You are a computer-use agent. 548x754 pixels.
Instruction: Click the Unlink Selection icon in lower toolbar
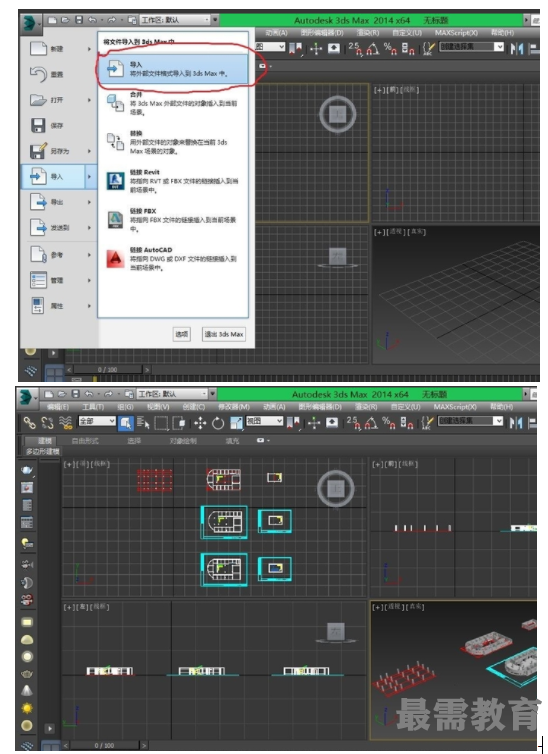(x=47, y=423)
